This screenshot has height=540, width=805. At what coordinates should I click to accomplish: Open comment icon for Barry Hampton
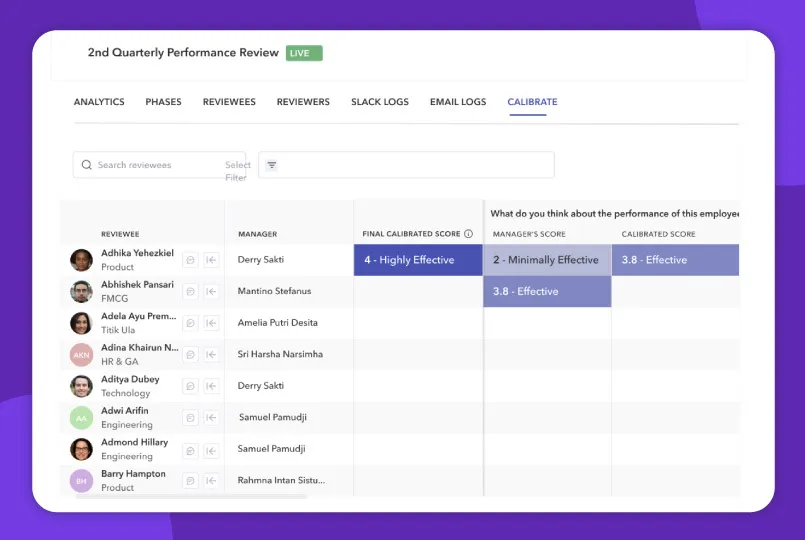190,481
